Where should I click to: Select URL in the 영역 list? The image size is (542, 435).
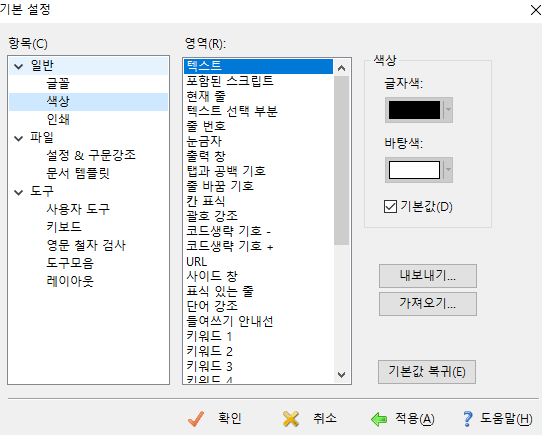pyautogui.click(x=259, y=261)
